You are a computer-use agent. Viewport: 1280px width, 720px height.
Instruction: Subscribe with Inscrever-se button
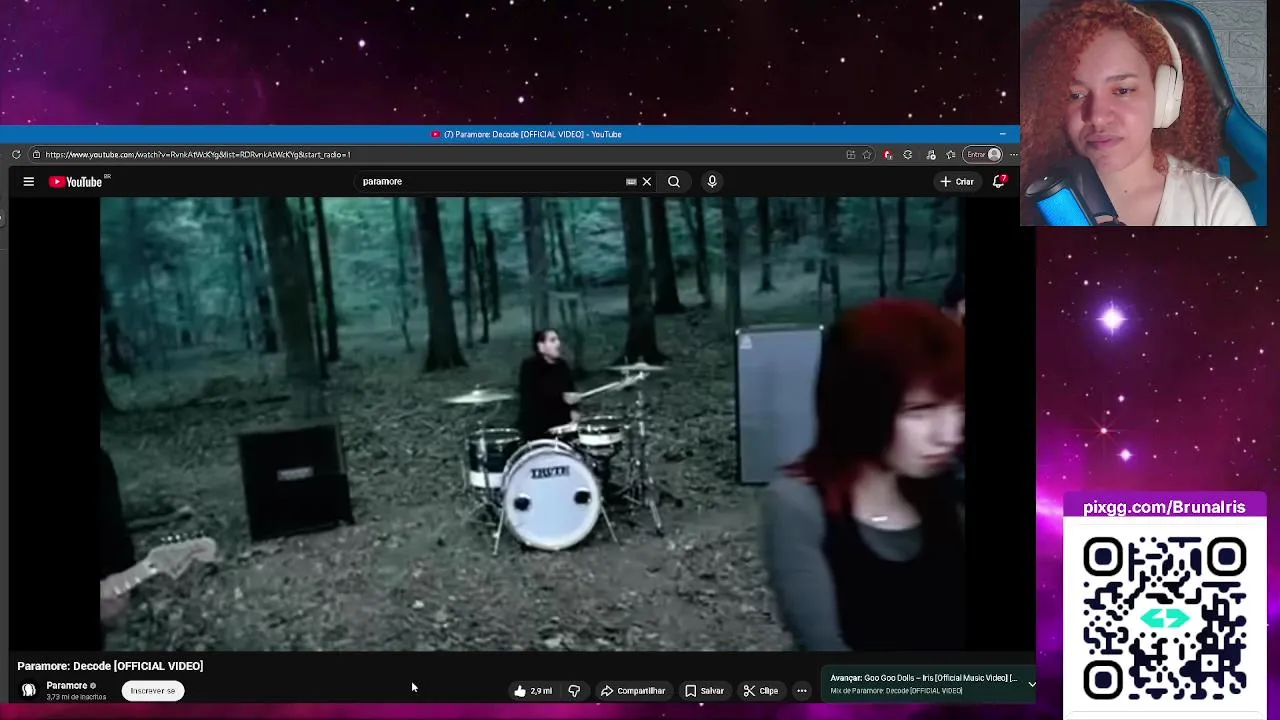point(153,690)
